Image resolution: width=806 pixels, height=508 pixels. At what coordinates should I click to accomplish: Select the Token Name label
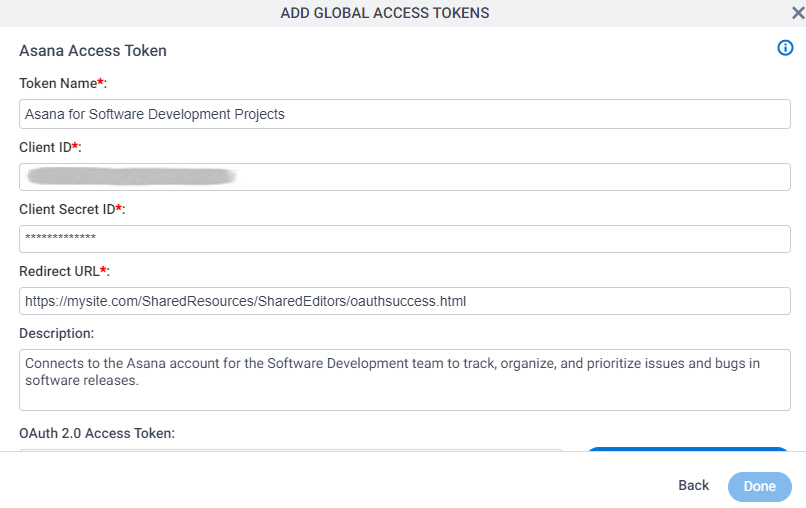(x=63, y=83)
